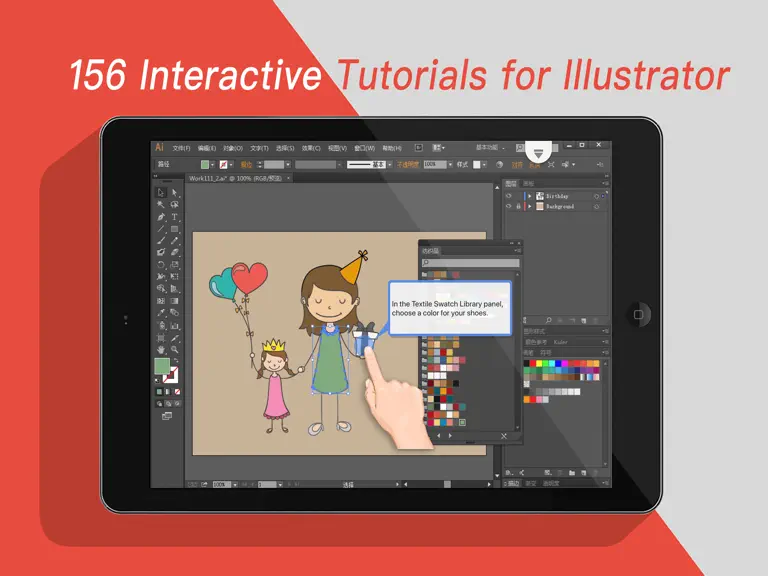The width and height of the screenshot is (768, 576).
Task: Open the 对象(O) Object menu
Action: (233, 148)
